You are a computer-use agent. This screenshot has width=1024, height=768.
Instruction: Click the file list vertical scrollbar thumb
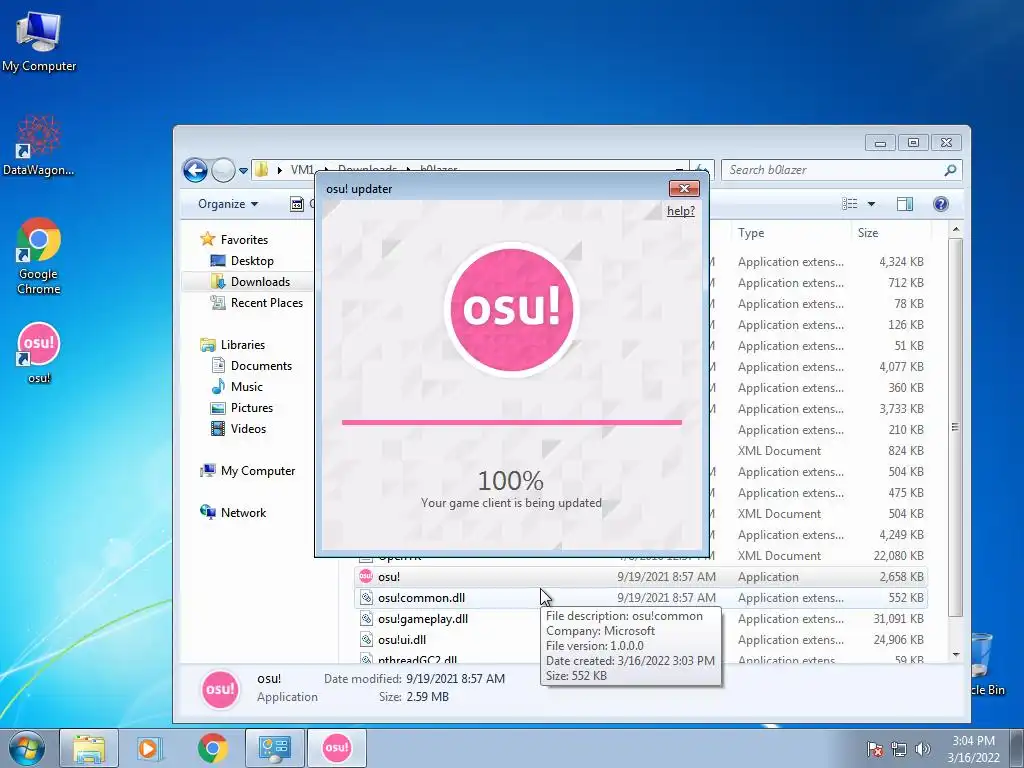955,427
